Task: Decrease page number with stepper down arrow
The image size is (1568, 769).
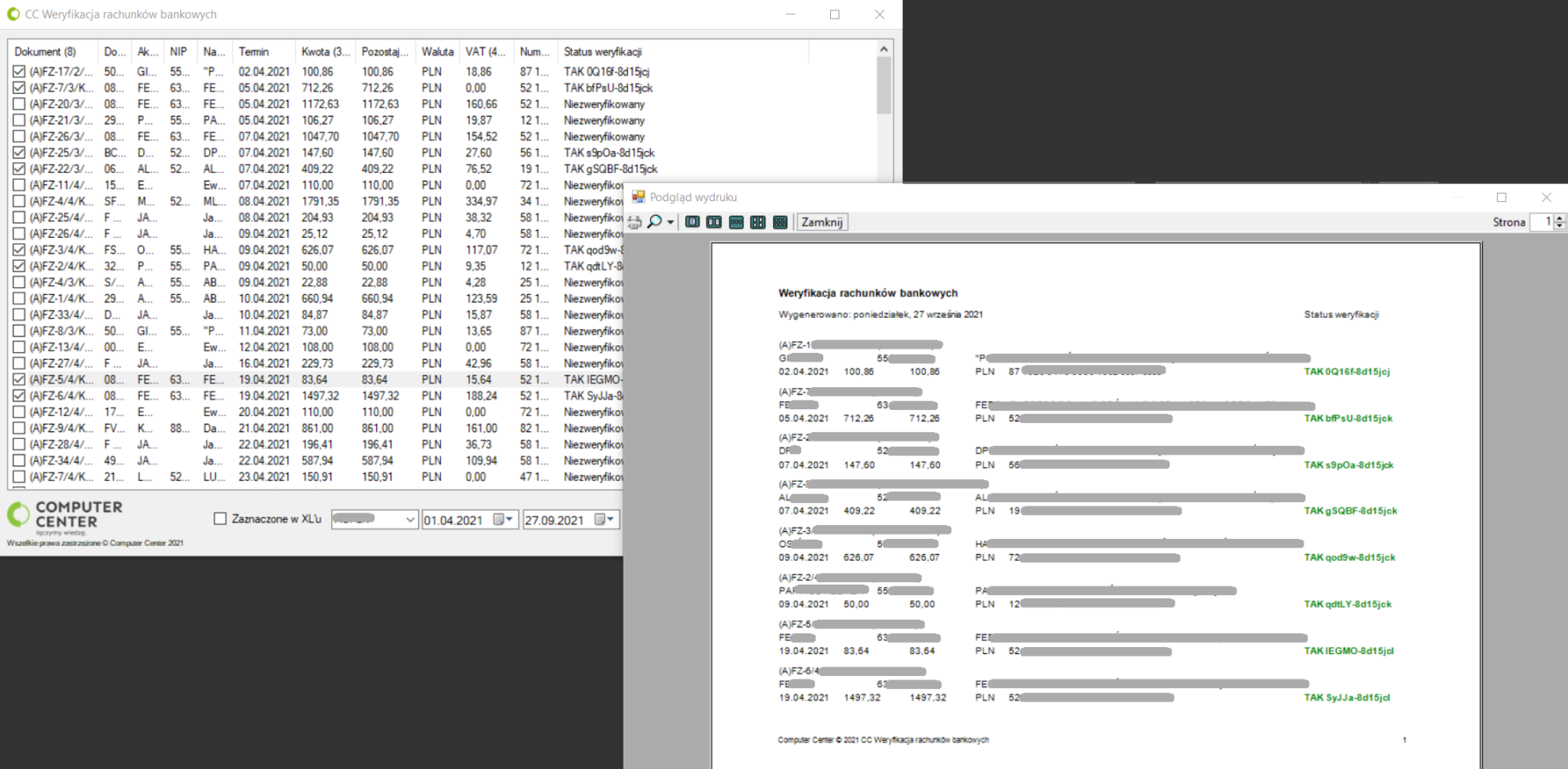Action: coord(1560,226)
